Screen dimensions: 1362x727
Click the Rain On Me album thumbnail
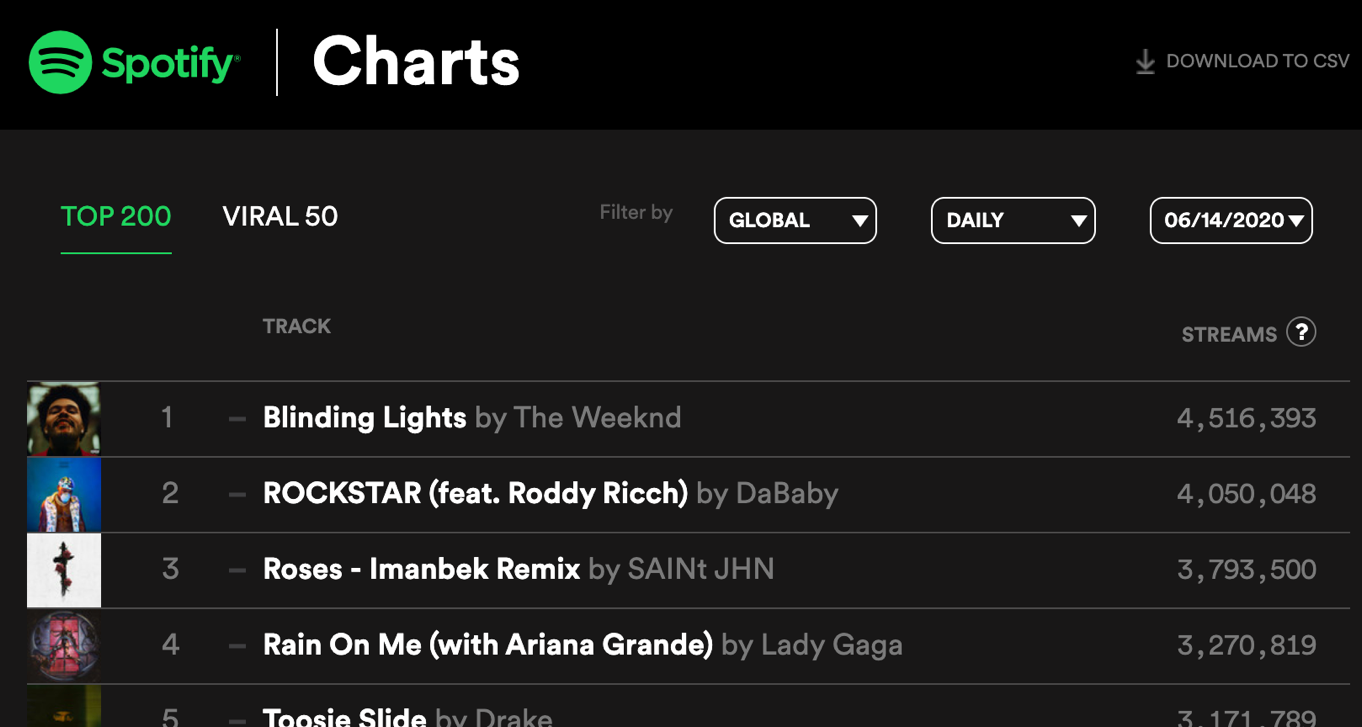[64, 645]
